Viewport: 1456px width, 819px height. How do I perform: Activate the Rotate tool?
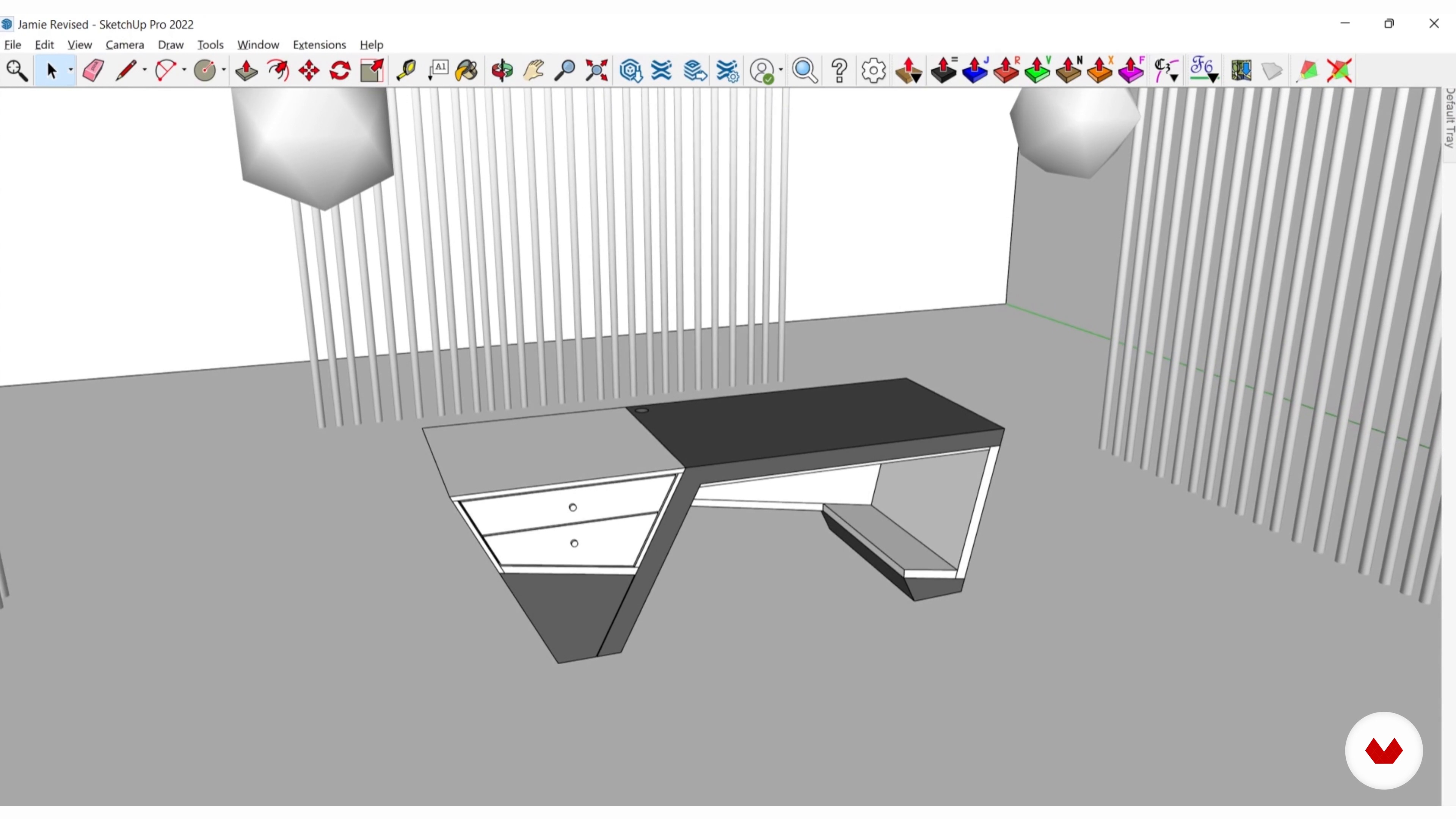coord(340,71)
